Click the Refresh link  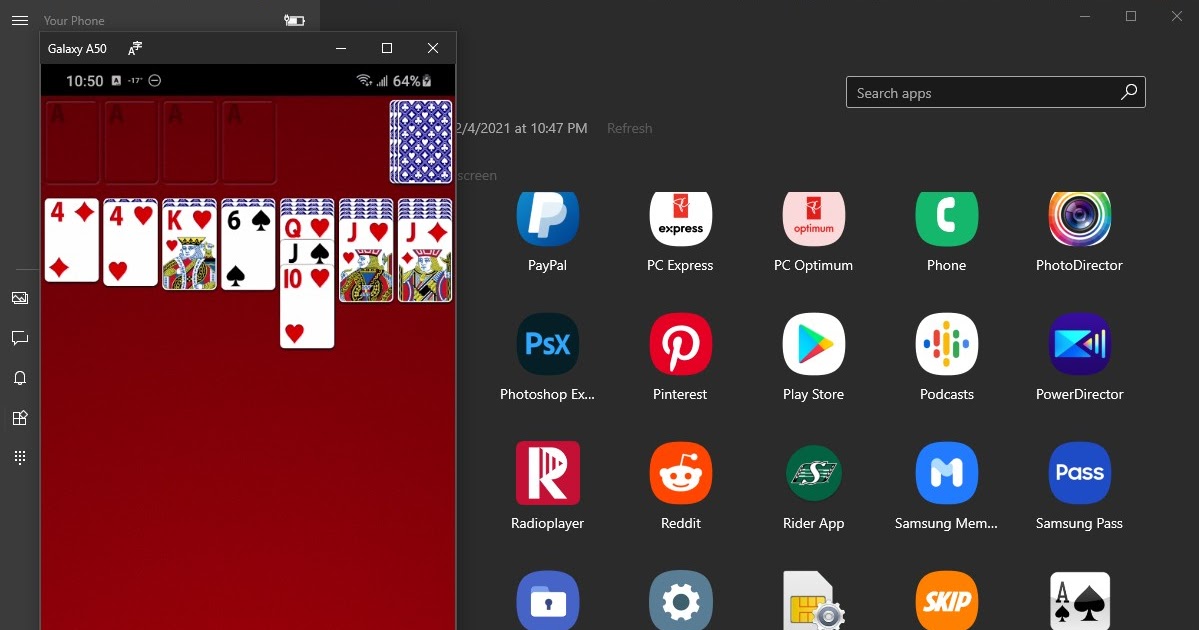629,128
